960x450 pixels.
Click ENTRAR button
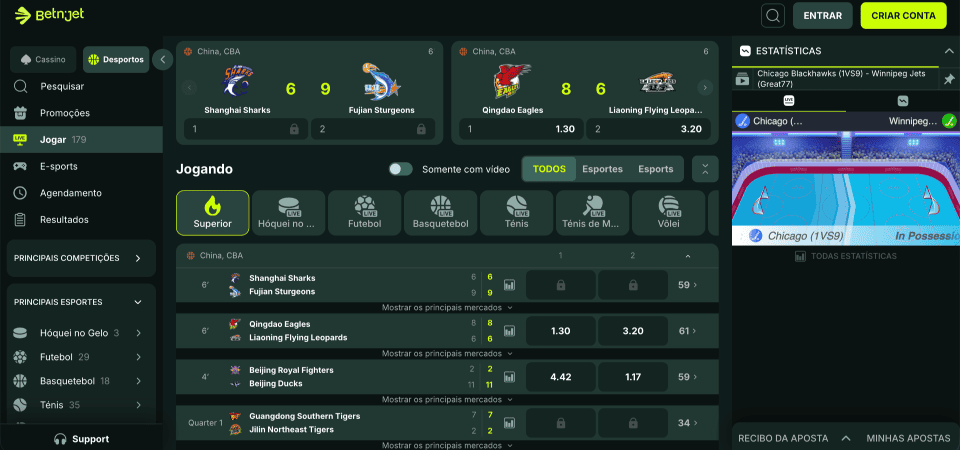[822, 16]
